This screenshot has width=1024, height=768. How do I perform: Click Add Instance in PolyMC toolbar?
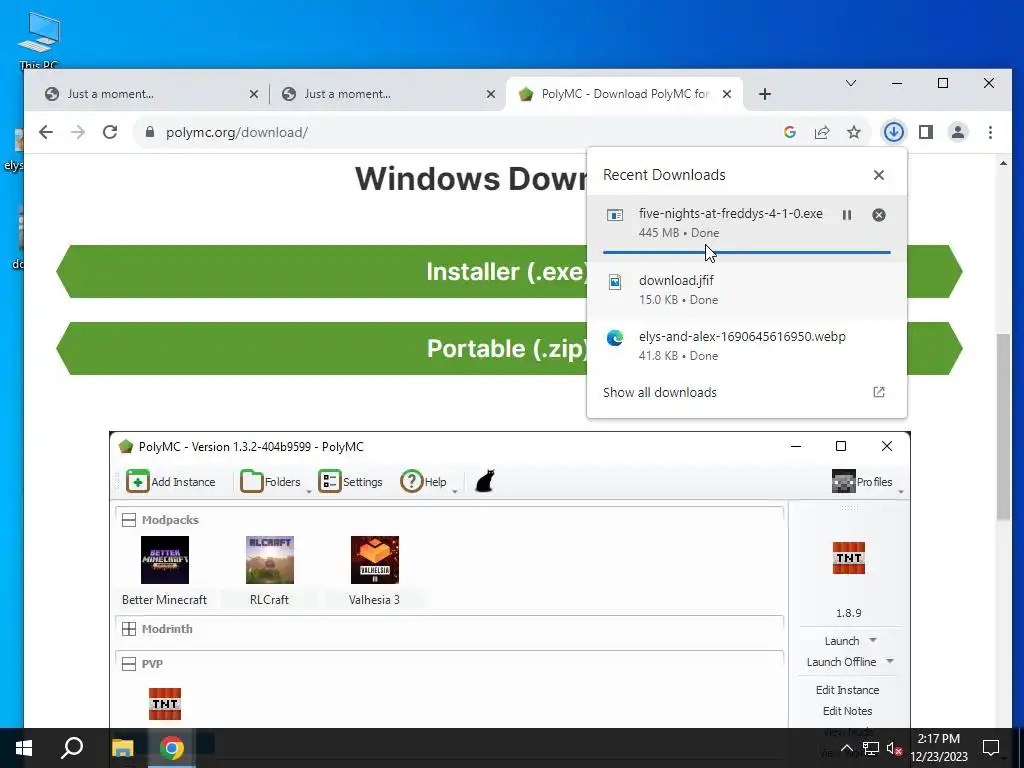pos(171,482)
